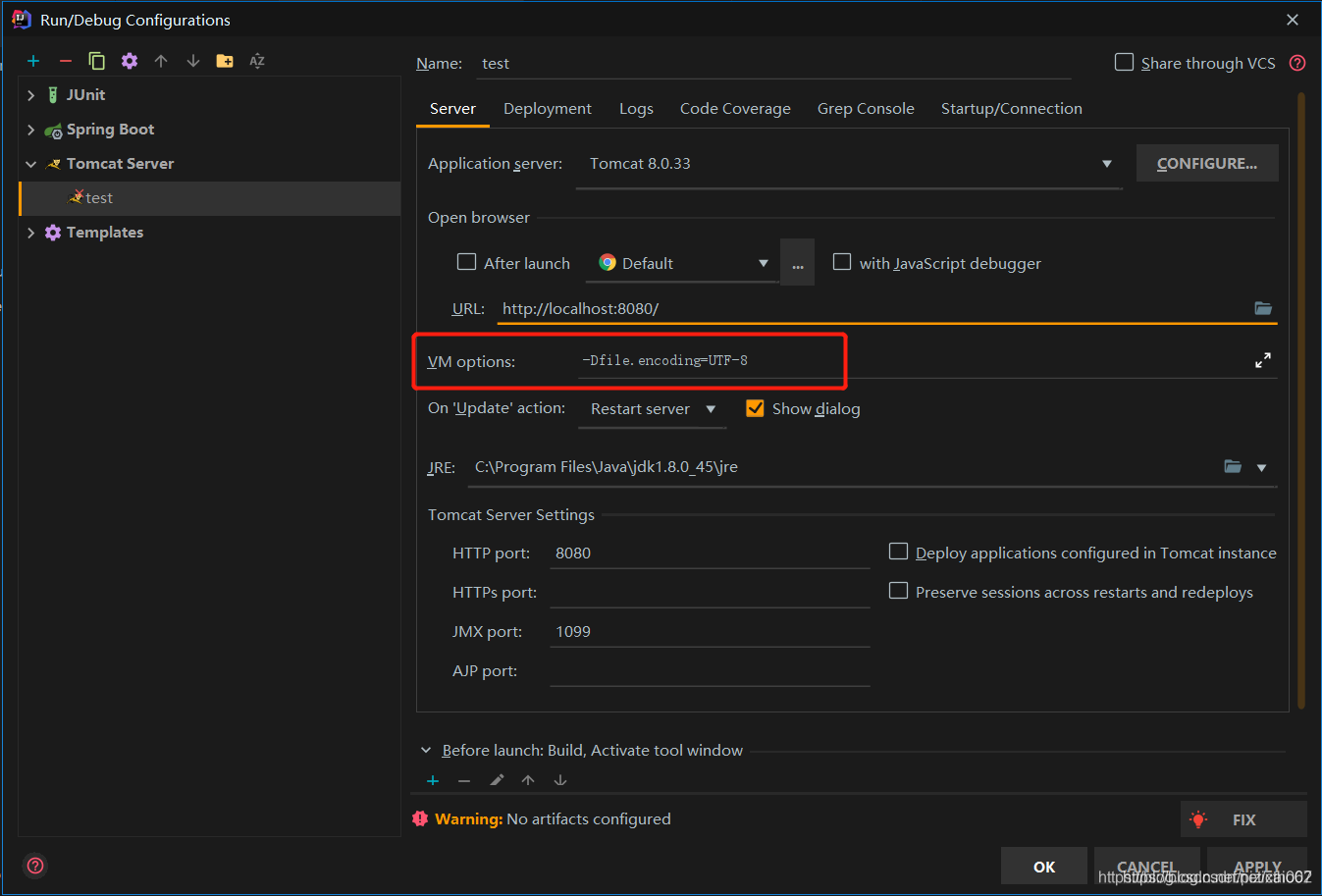Switch to the Grep Console tab
Image resolution: width=1322 pixels, height=896 pixels.
[866, 109]
